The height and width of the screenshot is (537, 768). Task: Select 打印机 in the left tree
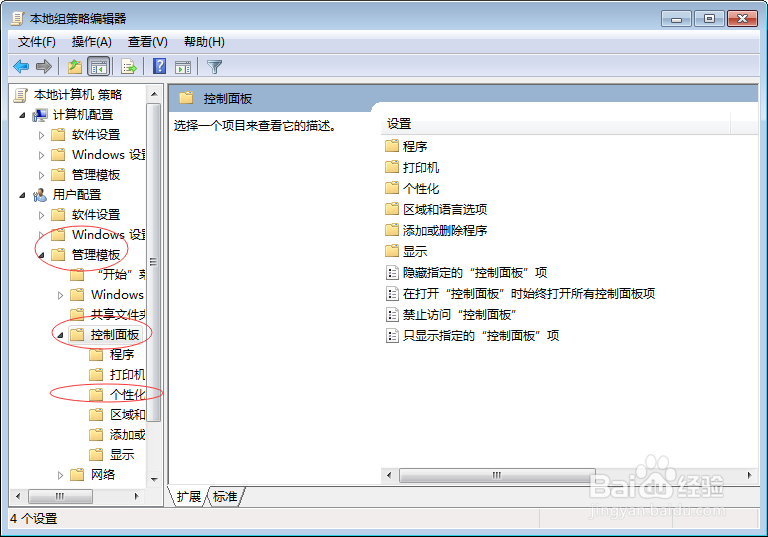127,375
